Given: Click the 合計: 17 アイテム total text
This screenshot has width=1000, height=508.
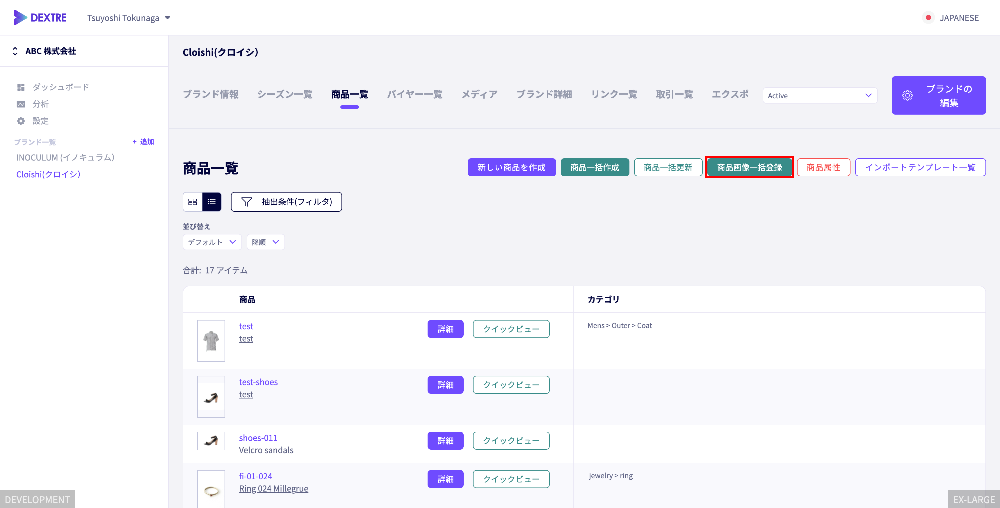Looking at the screenshot, I should point(215,270).
